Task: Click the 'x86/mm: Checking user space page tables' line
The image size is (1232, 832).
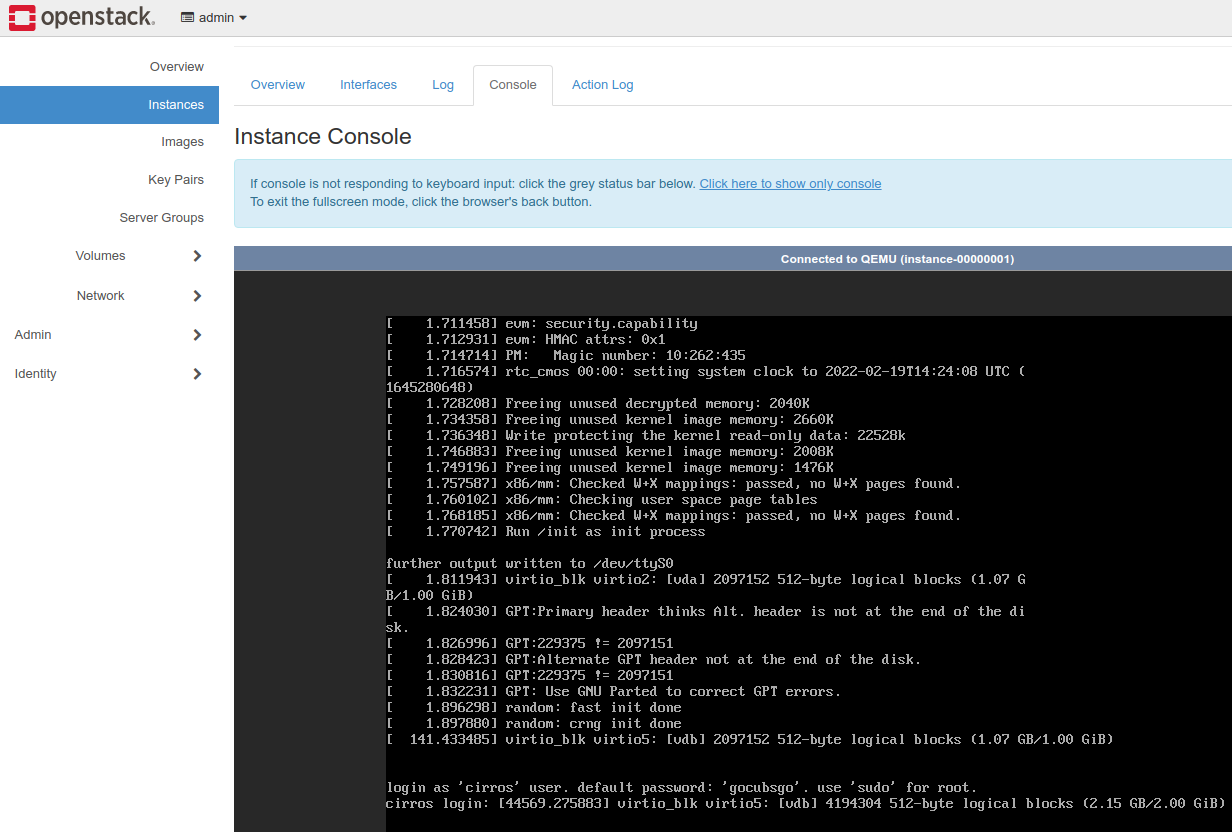Action: tap(602, 500)
